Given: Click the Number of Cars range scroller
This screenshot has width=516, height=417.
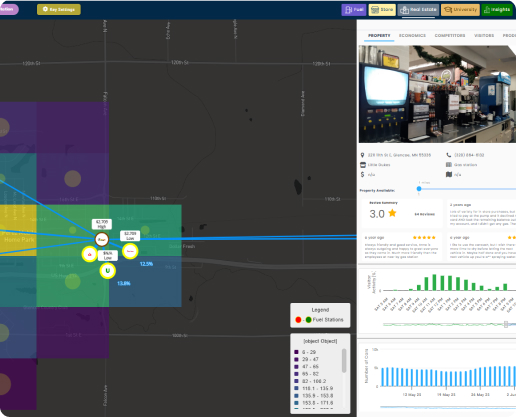Looking at the screenshot, I should click(x=448, y=407).
